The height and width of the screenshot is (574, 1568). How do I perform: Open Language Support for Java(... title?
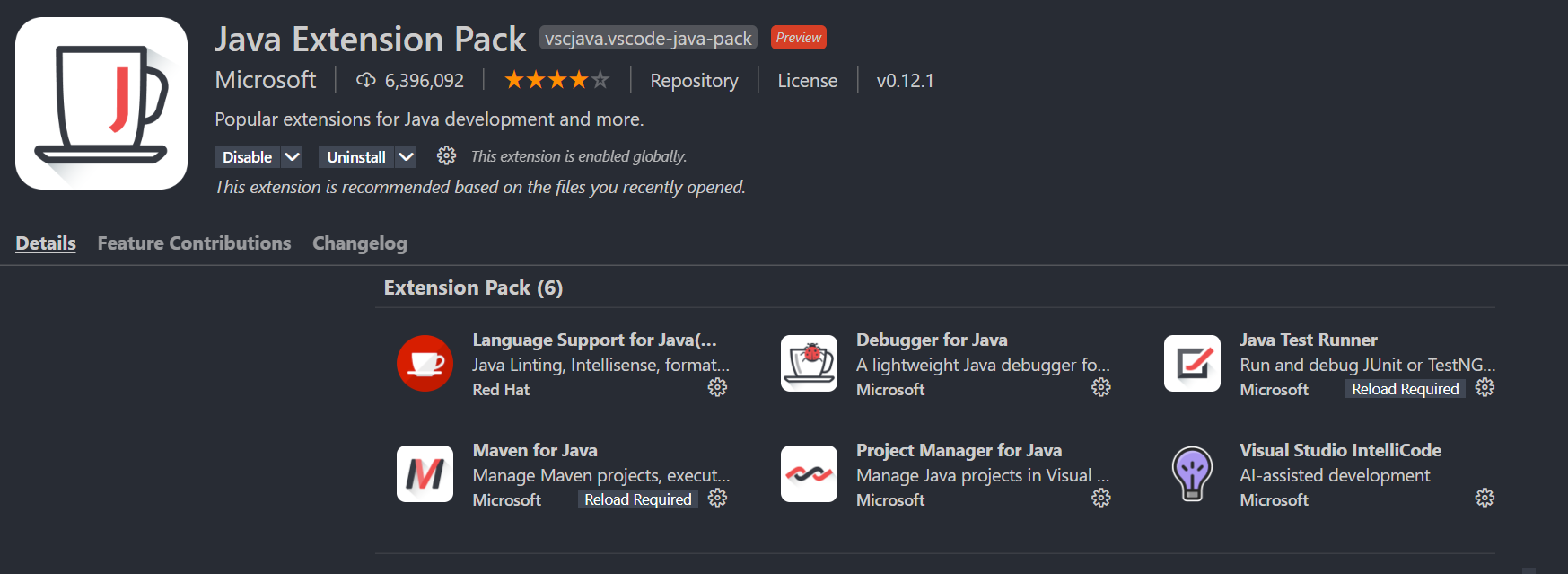595,340
